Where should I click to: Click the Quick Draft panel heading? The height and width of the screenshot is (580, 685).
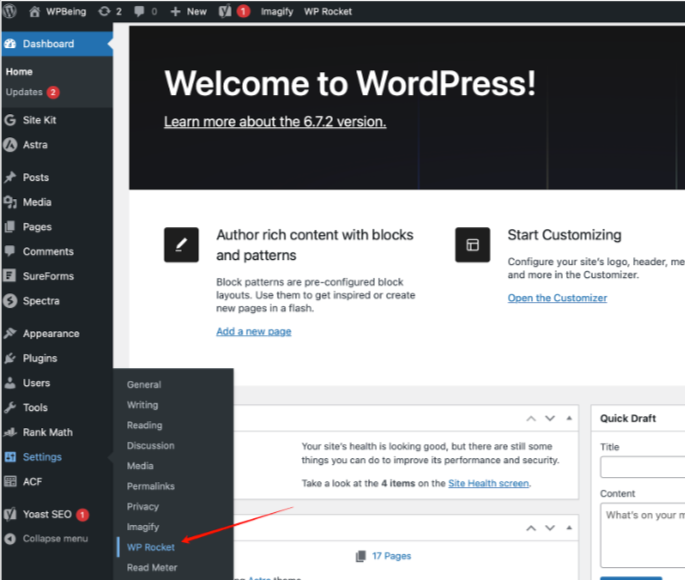coord(628,418)
